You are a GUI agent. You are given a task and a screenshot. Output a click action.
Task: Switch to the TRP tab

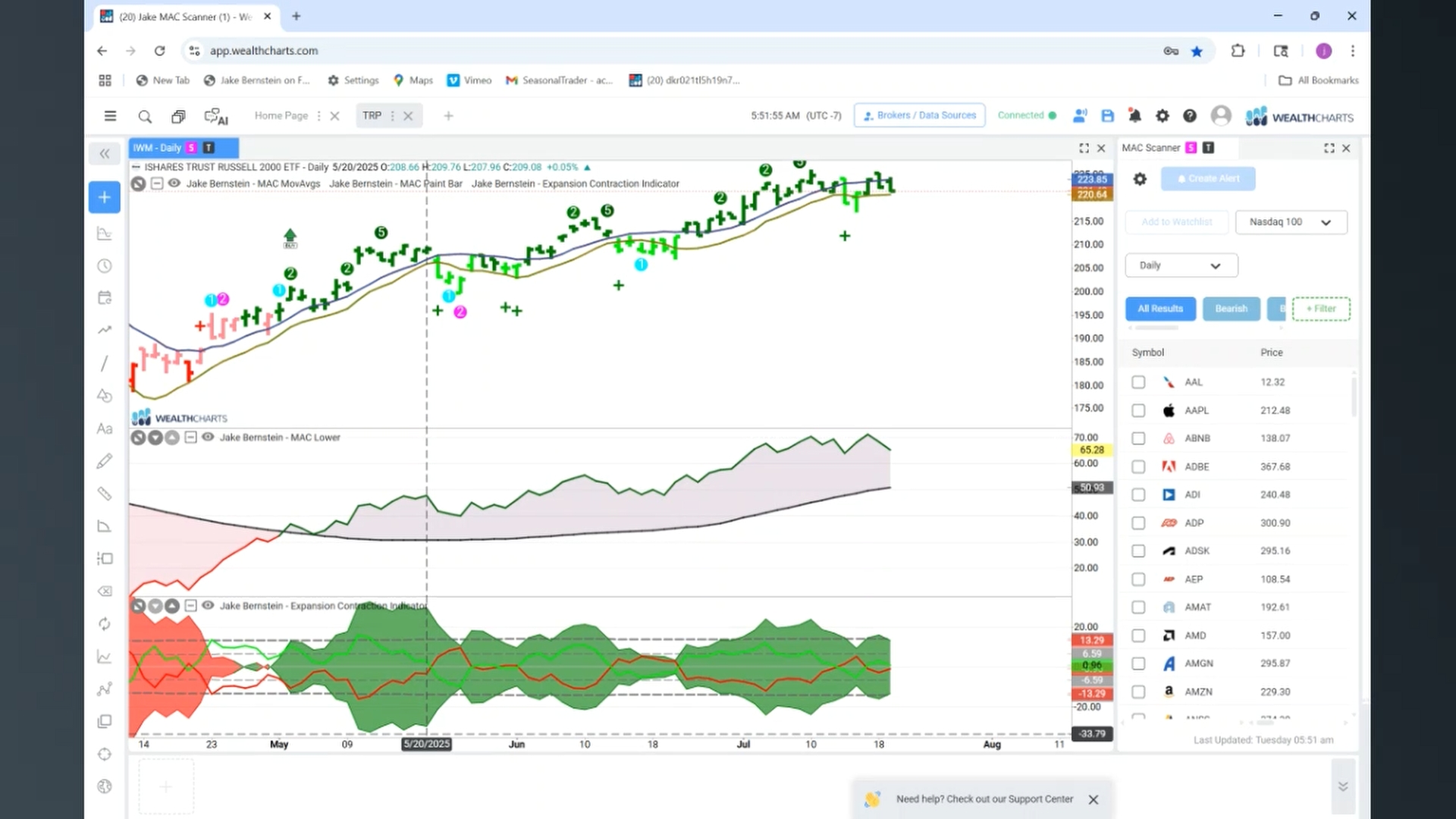[372, 115]
